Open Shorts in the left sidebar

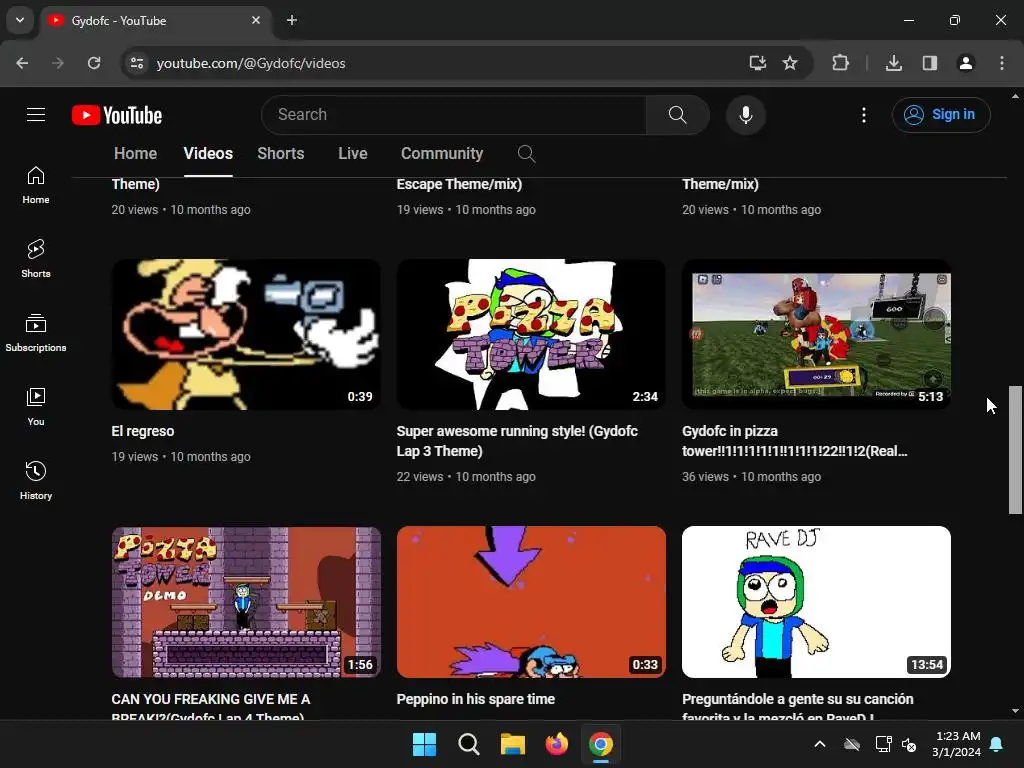(36, 259)
